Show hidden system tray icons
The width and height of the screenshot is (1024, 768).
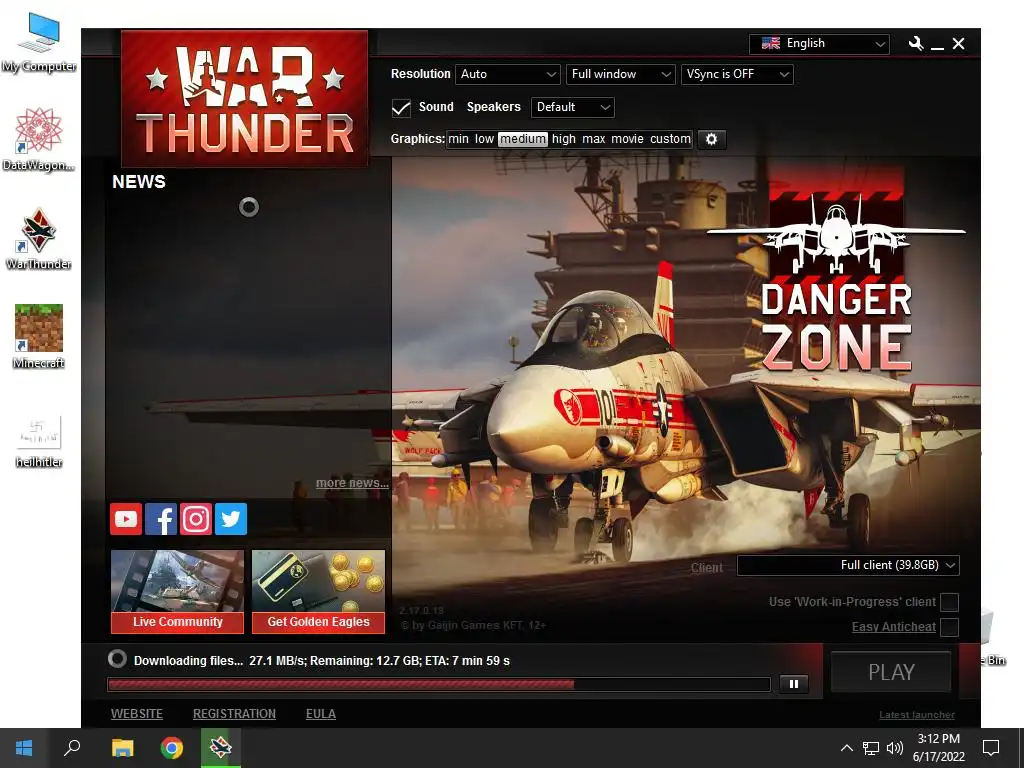[846, 748]
